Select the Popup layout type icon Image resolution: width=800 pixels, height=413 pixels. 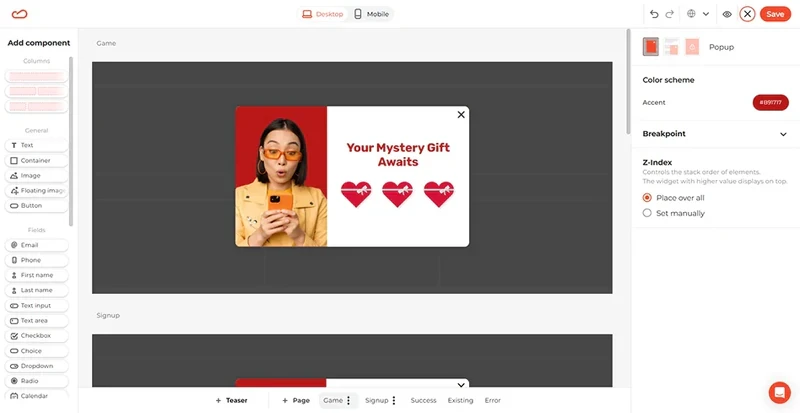point(651,47)
